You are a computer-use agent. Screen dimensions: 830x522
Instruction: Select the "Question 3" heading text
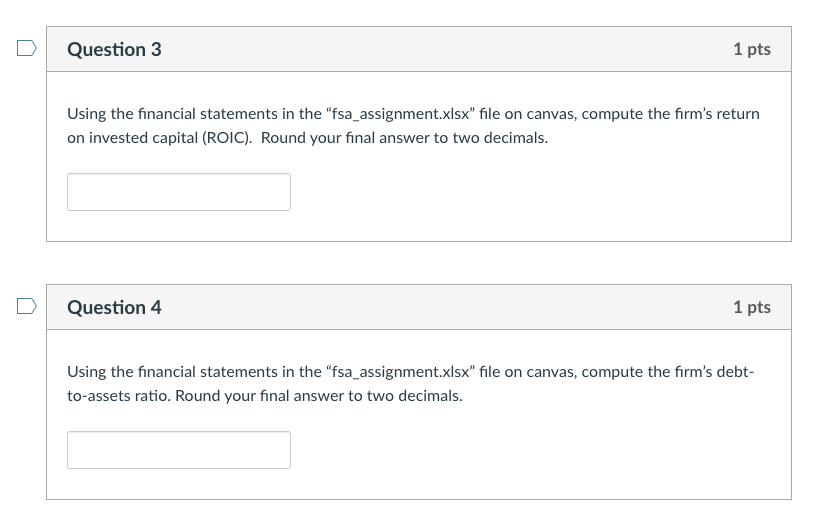pyautogui.click(x=114, y=49)
